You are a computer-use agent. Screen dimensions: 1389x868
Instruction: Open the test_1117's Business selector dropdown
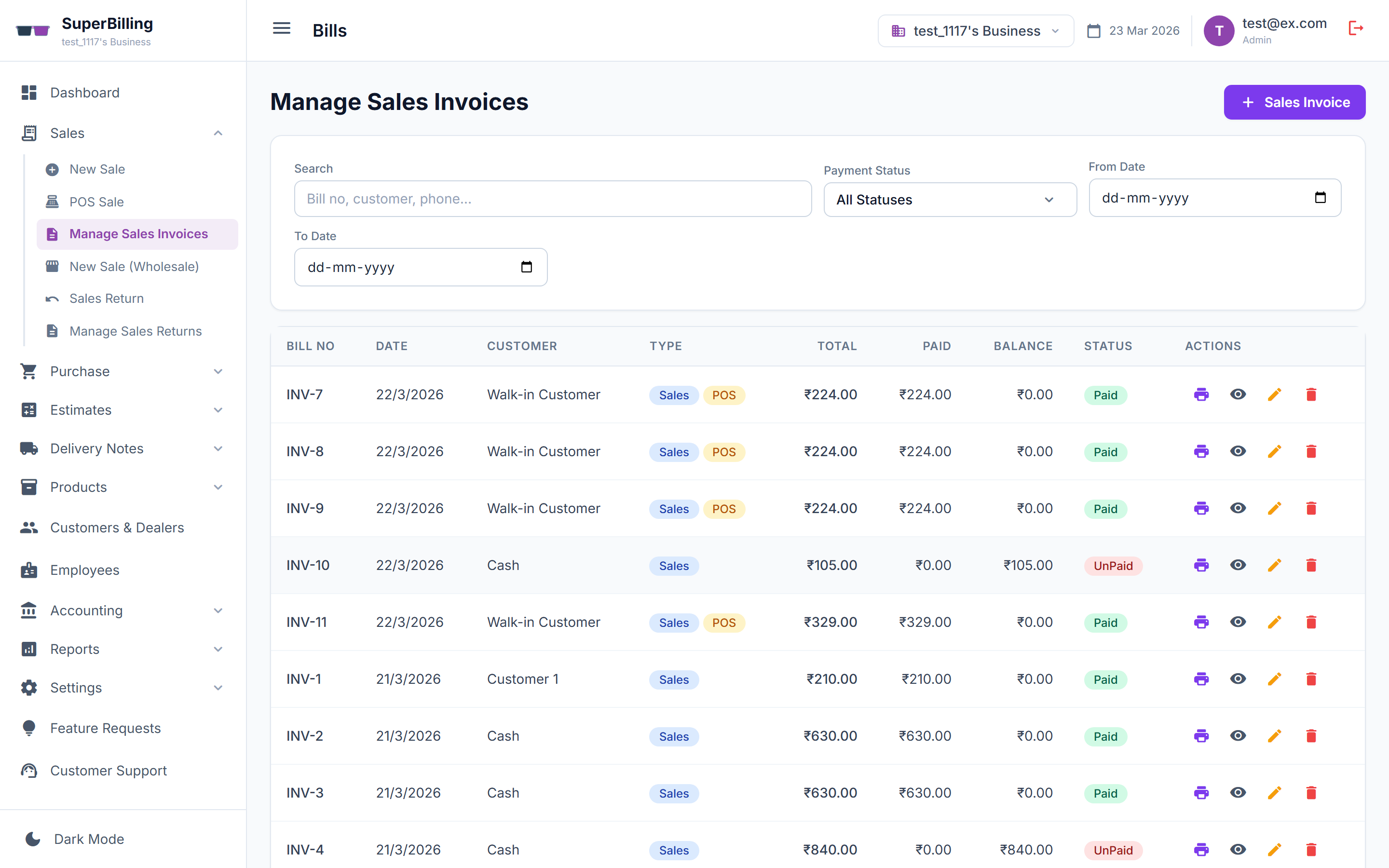[975, 30]
